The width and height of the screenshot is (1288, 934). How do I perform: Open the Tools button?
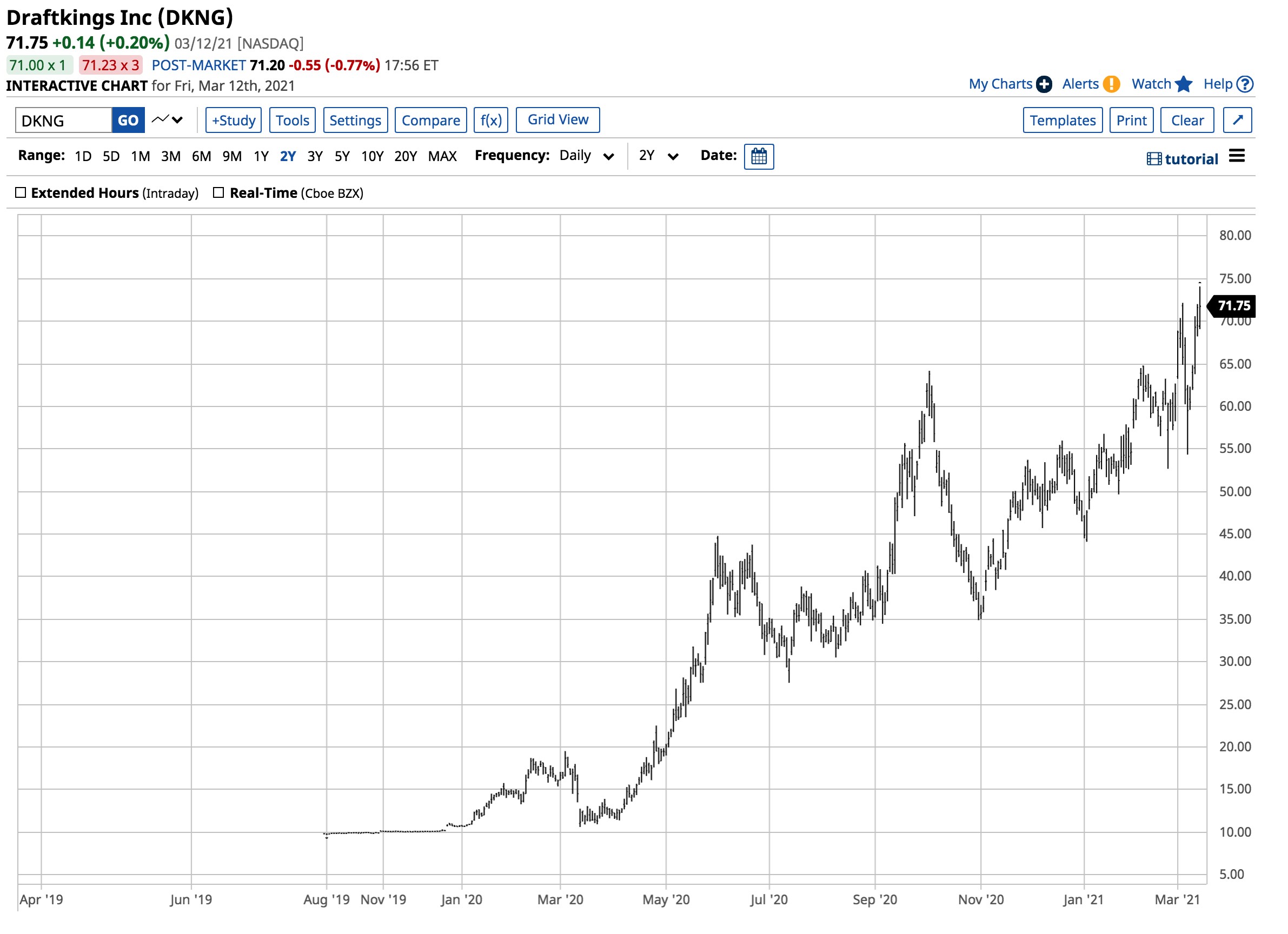pos(293,121)
